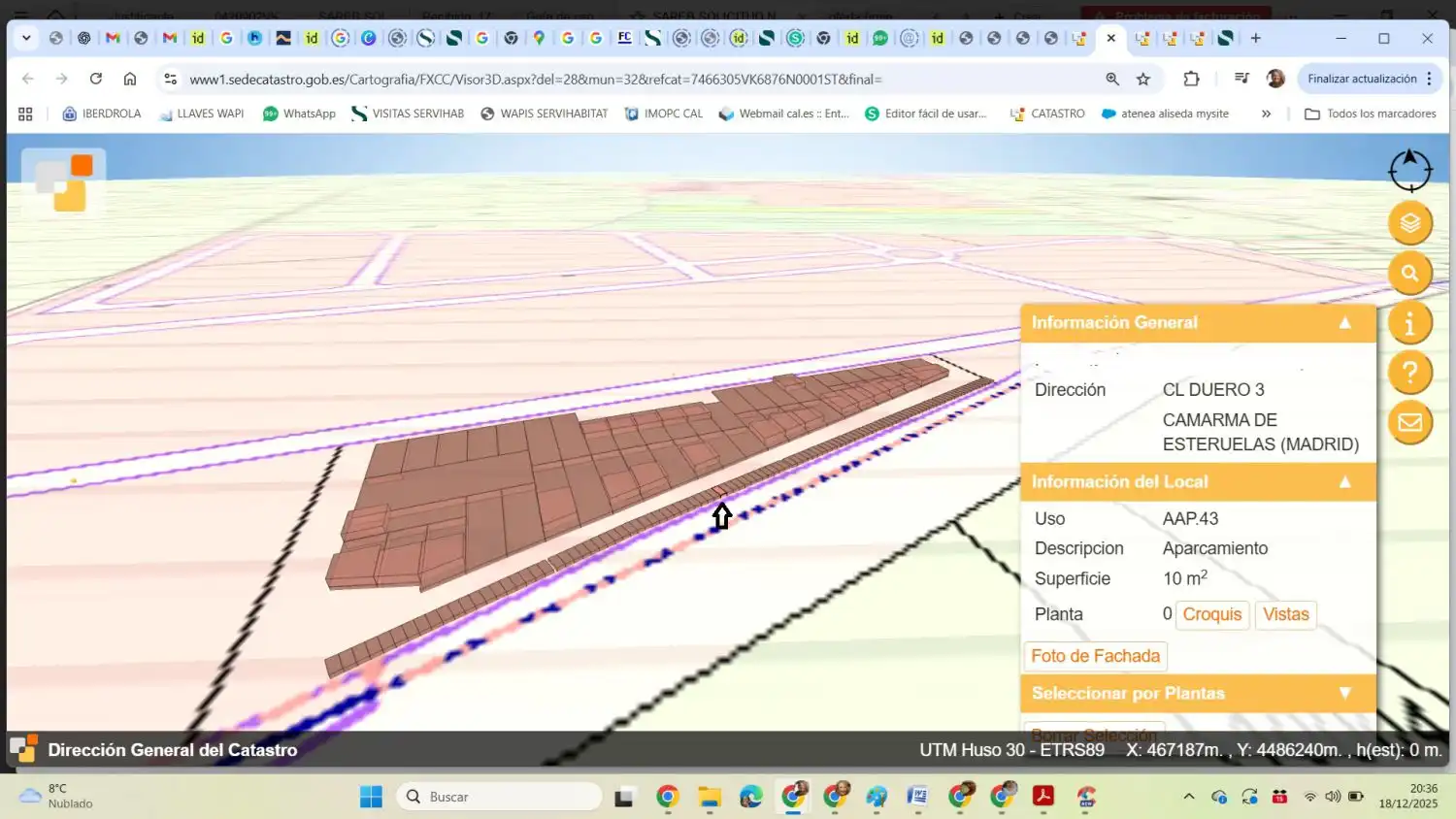The height and width of the screenshot is (819, 1456).
Task: Open the help question mark button
Action: point(1410,373)
